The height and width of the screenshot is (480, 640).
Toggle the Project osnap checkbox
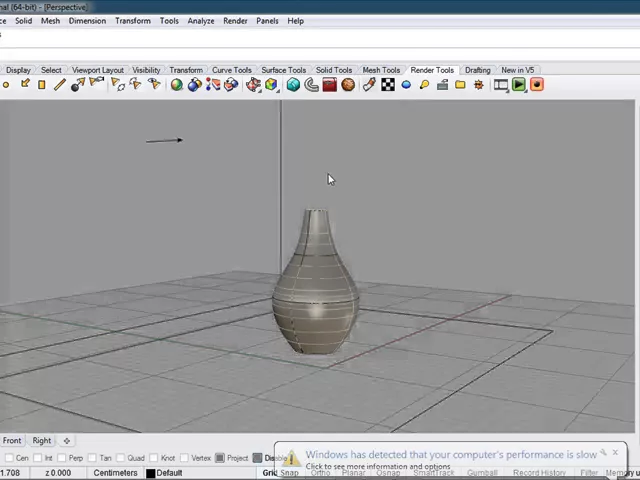coord(220,458)
